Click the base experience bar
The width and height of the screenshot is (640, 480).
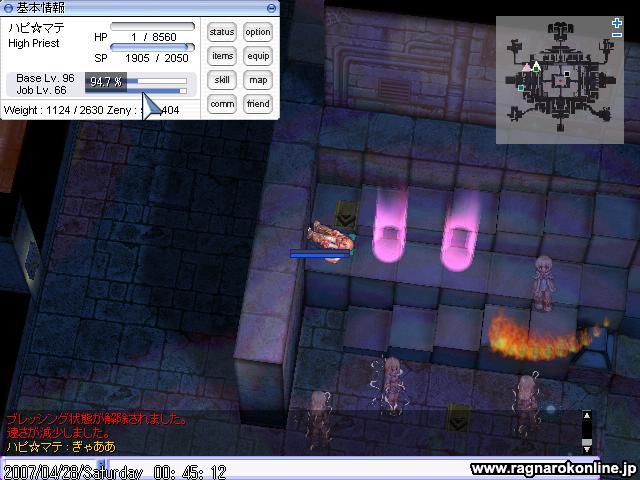(x=157, y=81)
